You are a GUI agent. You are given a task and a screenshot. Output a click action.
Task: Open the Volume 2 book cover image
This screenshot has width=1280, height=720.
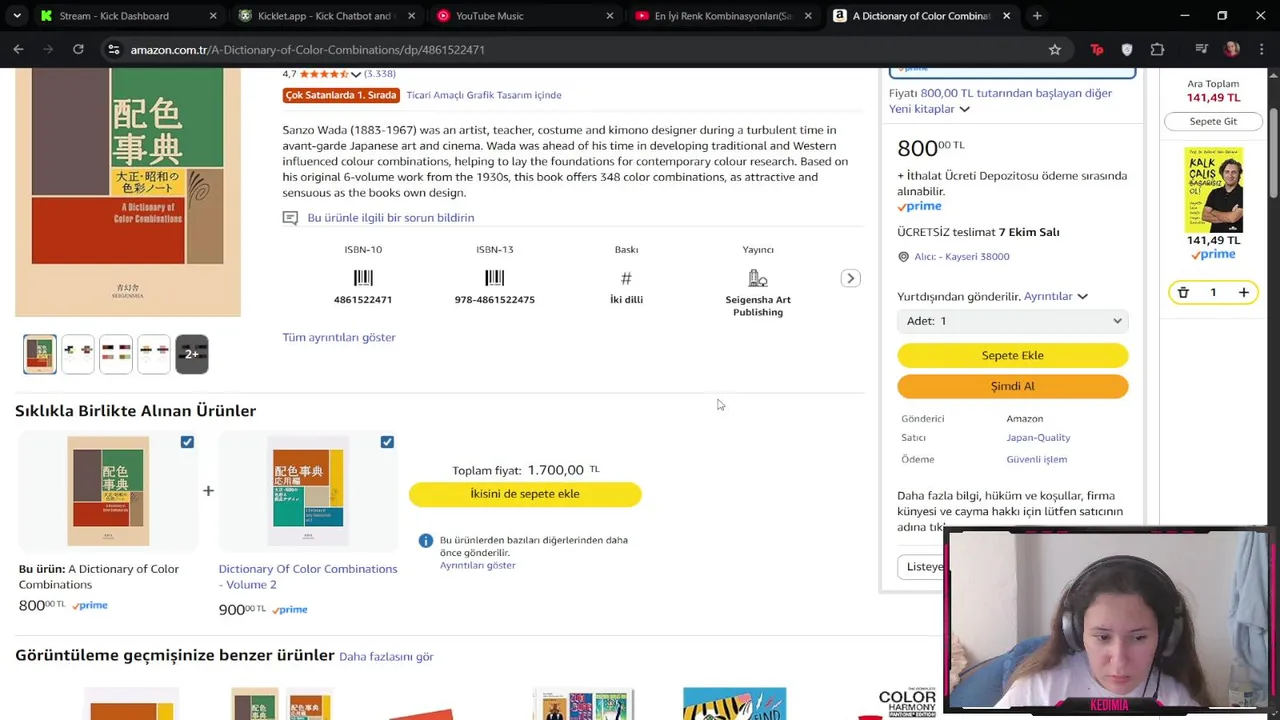tap(308, 490)
